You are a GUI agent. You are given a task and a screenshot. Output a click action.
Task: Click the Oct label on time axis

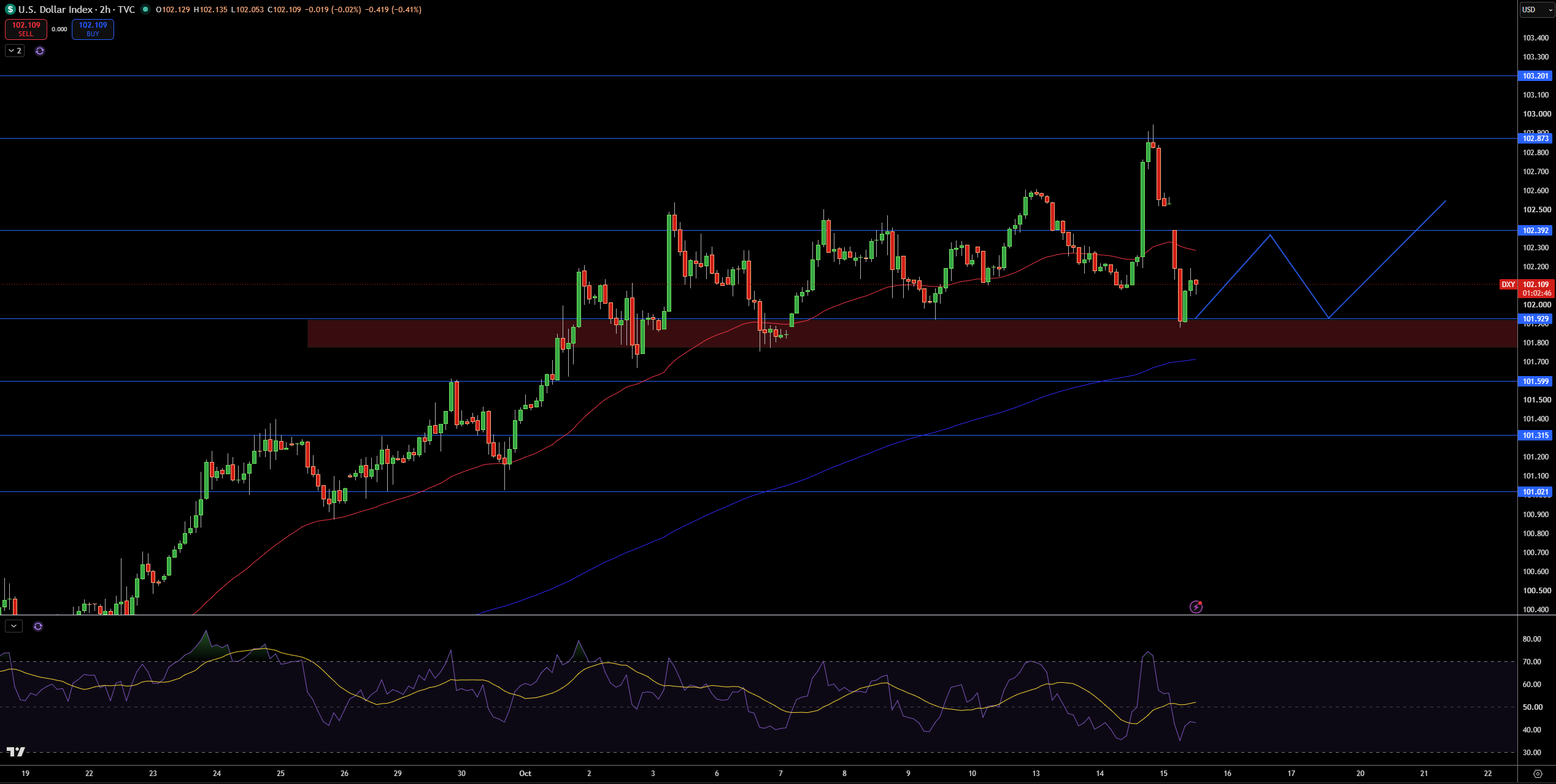[x=525, y=774]
